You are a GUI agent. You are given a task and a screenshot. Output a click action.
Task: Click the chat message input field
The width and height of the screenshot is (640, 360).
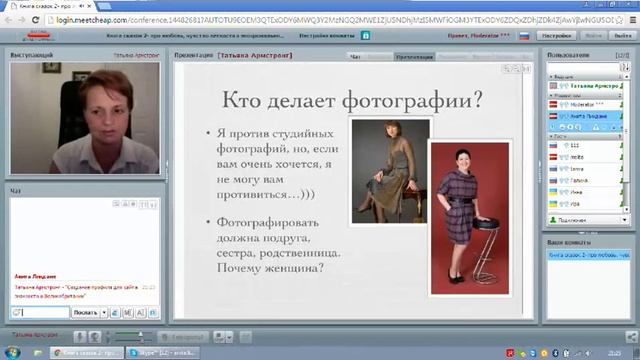pyautogui.click(x=40, y=313)
